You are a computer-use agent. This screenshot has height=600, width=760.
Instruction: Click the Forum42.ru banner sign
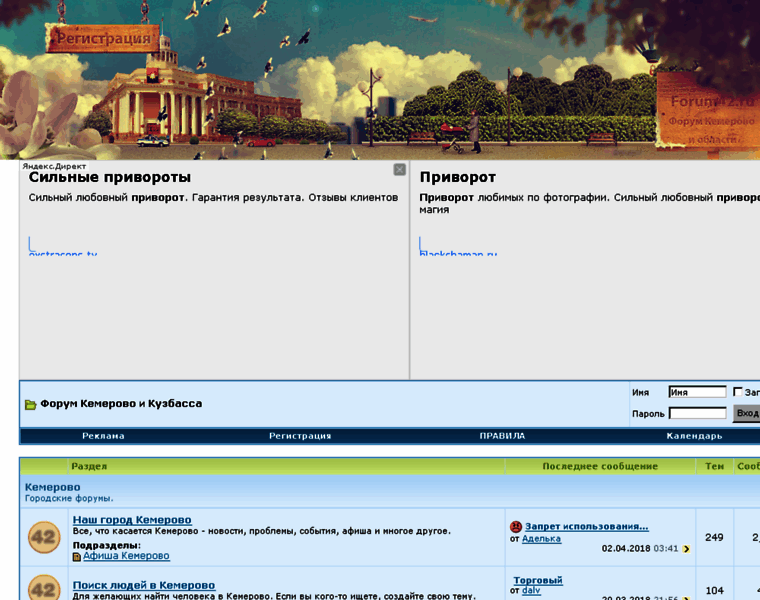coord(710,111)
